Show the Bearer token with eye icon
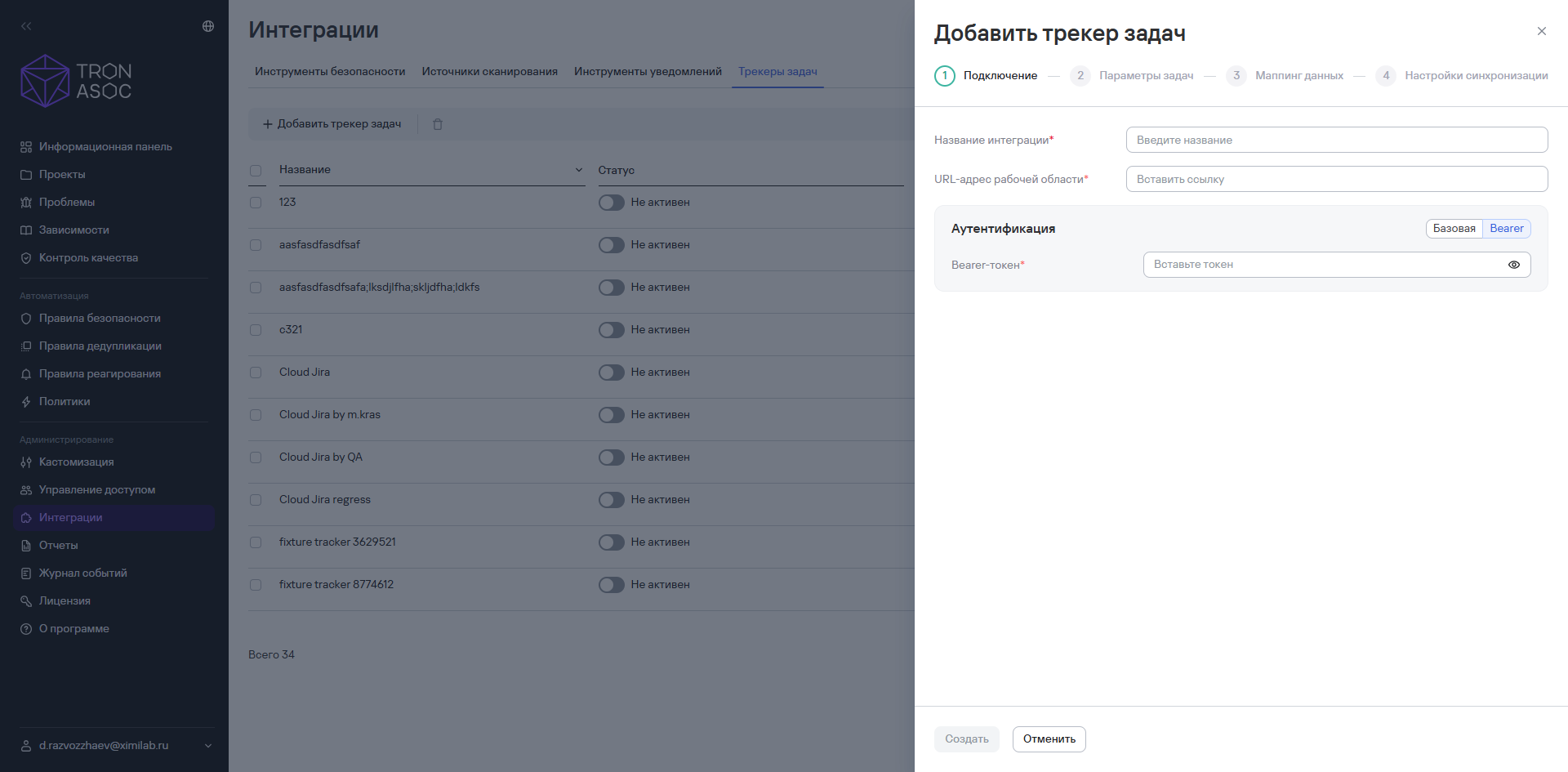 [x=1514, y=265]
